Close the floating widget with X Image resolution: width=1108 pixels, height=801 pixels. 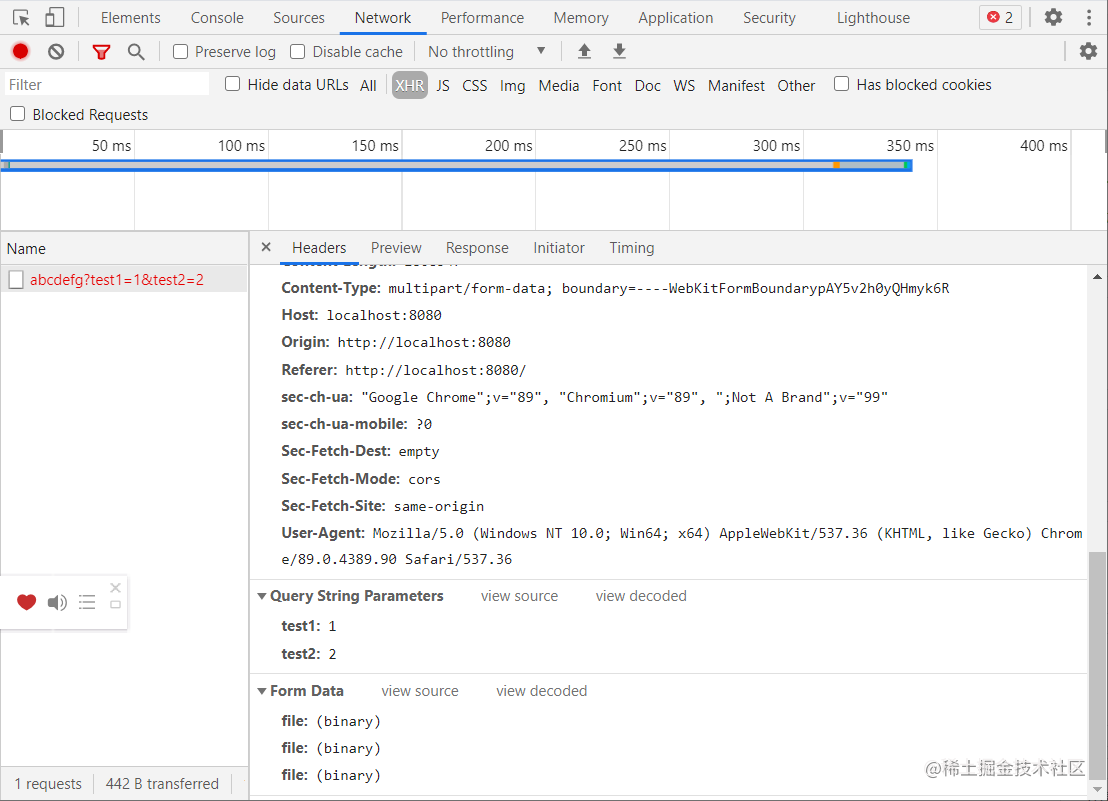click(x=116, y=588)
